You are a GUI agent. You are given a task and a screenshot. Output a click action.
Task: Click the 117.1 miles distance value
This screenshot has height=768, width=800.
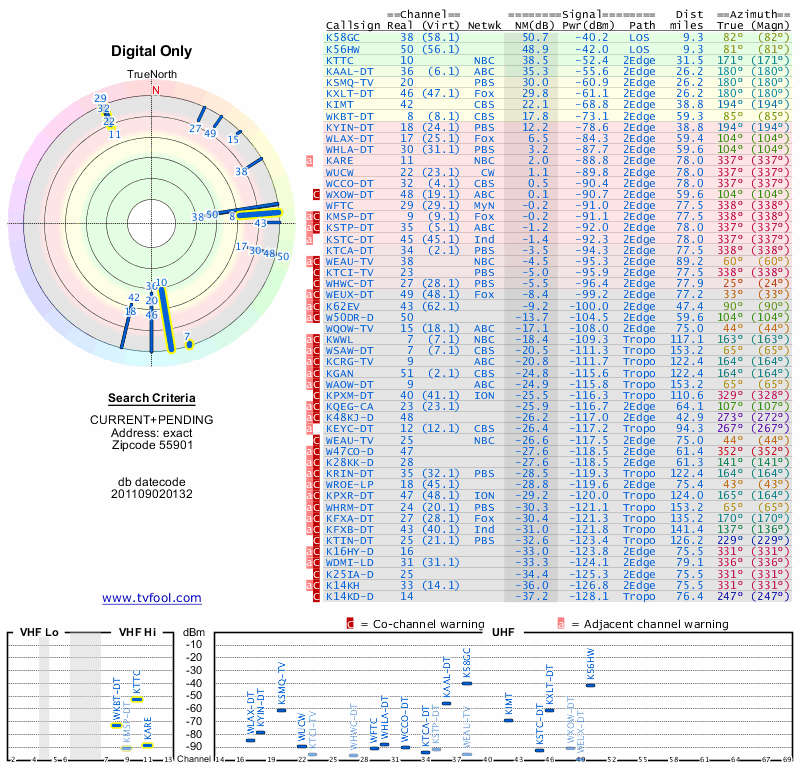pyautogui.click(x=687, y=340)
